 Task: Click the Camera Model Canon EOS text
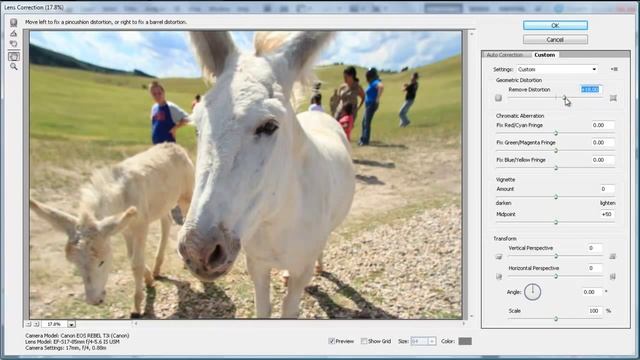(77, 336)
